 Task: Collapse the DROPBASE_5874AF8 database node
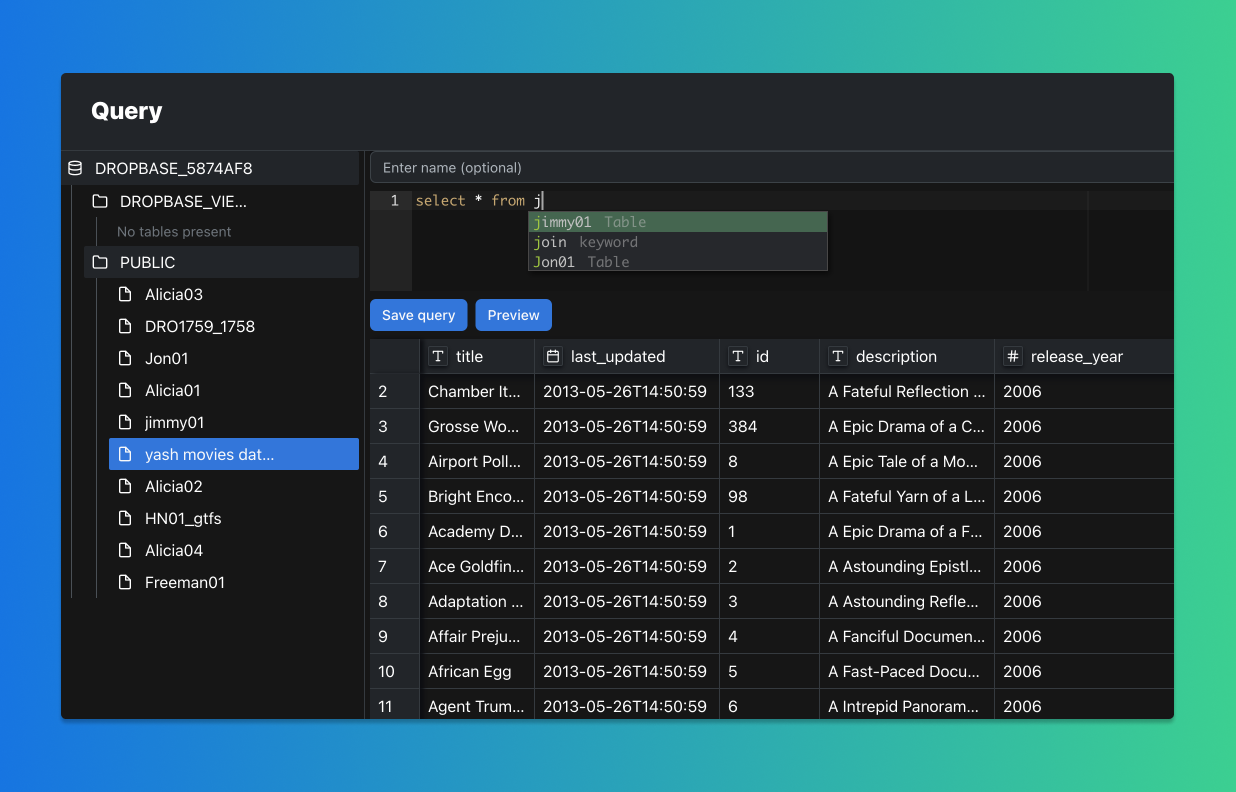point(173,168)
